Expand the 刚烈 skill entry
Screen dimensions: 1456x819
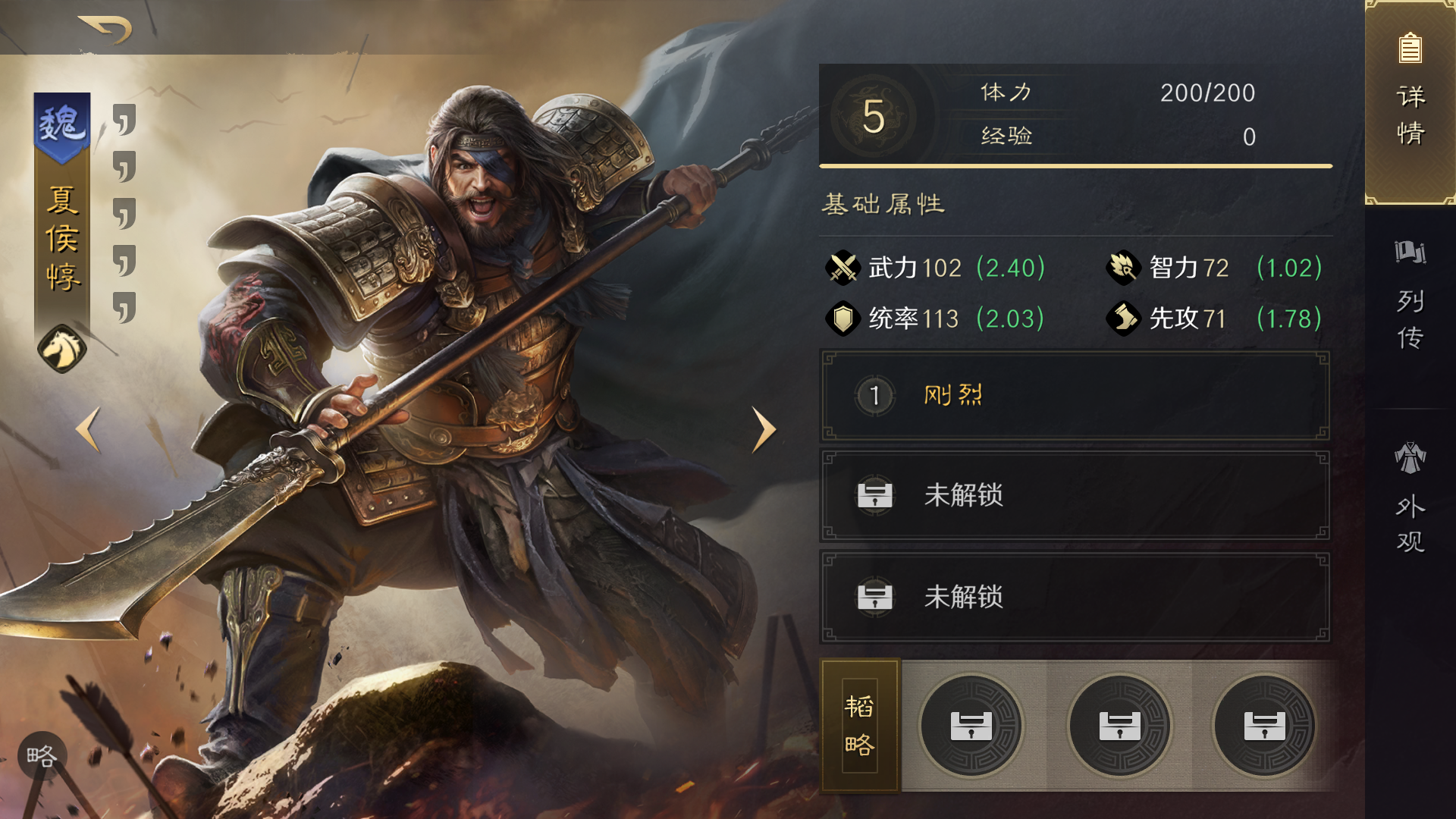pos(1075,395)
